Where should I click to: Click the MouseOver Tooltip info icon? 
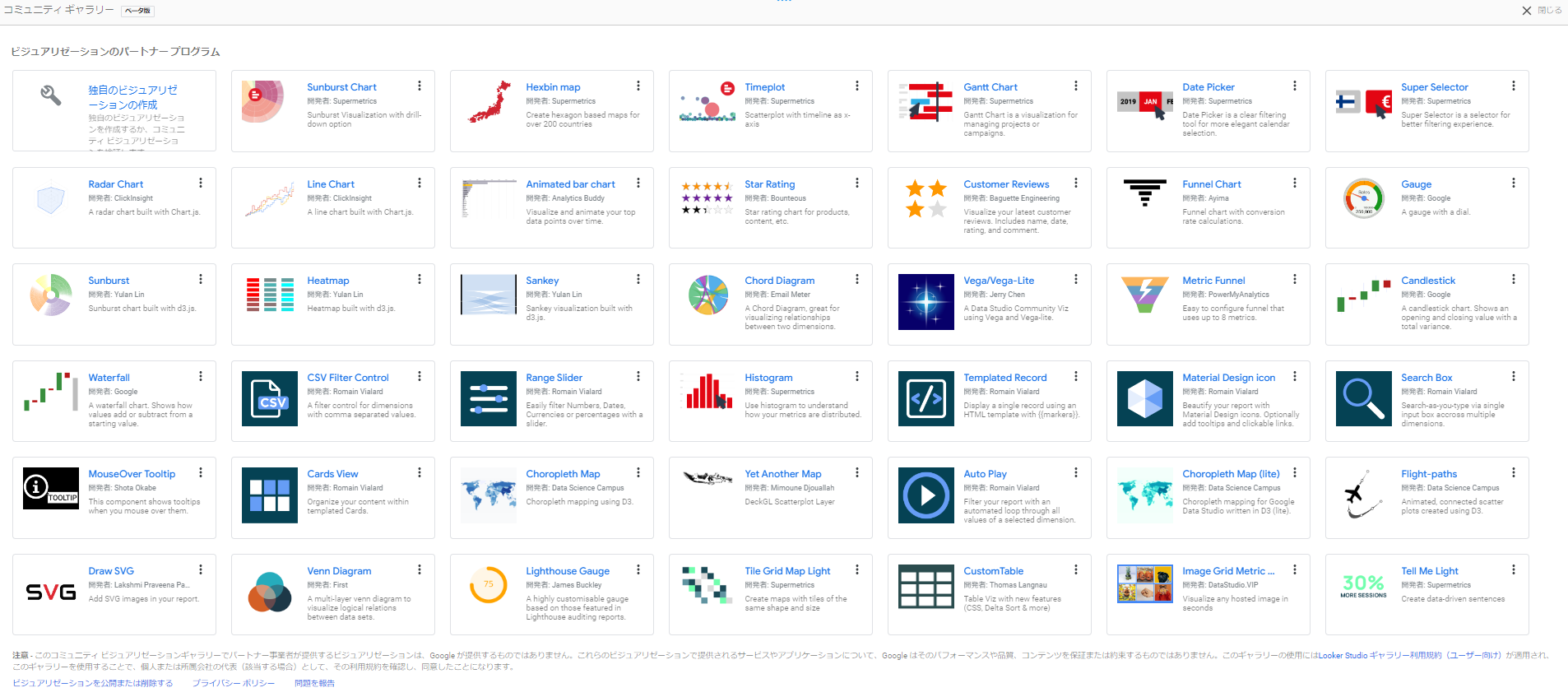point(51,489)
